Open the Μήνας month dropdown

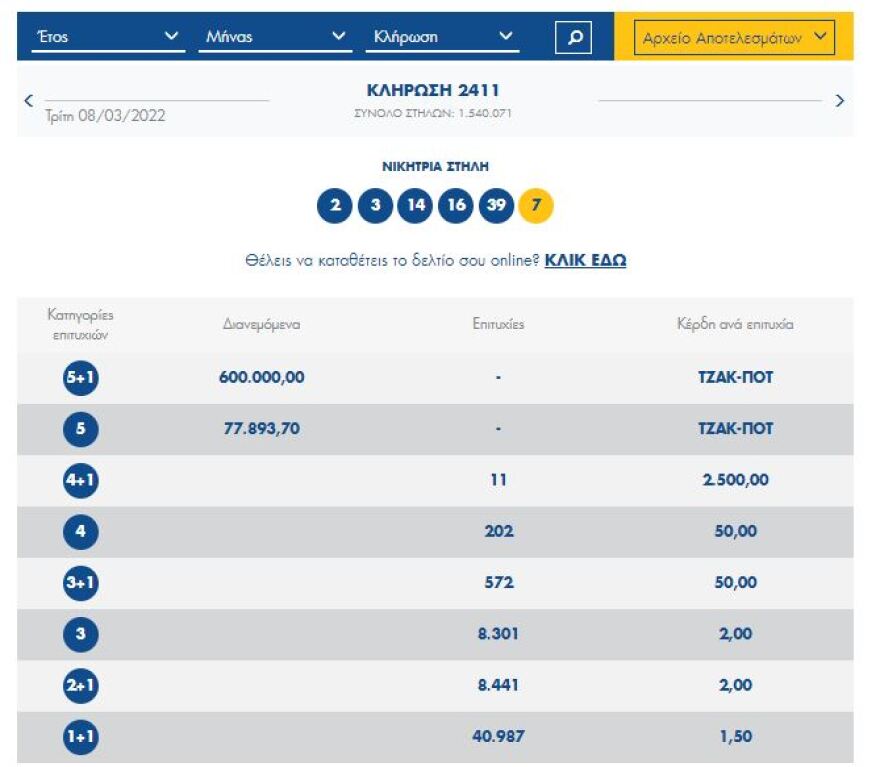click(274, 38)
